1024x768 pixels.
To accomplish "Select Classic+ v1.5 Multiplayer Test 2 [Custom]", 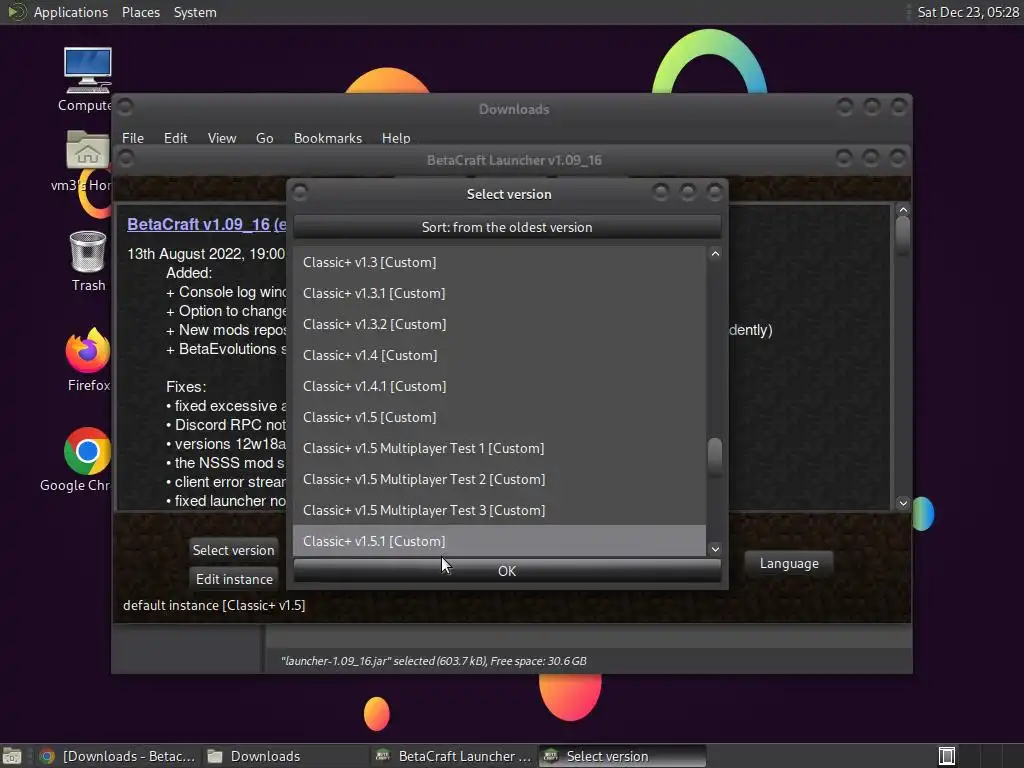I will [500, 479].
